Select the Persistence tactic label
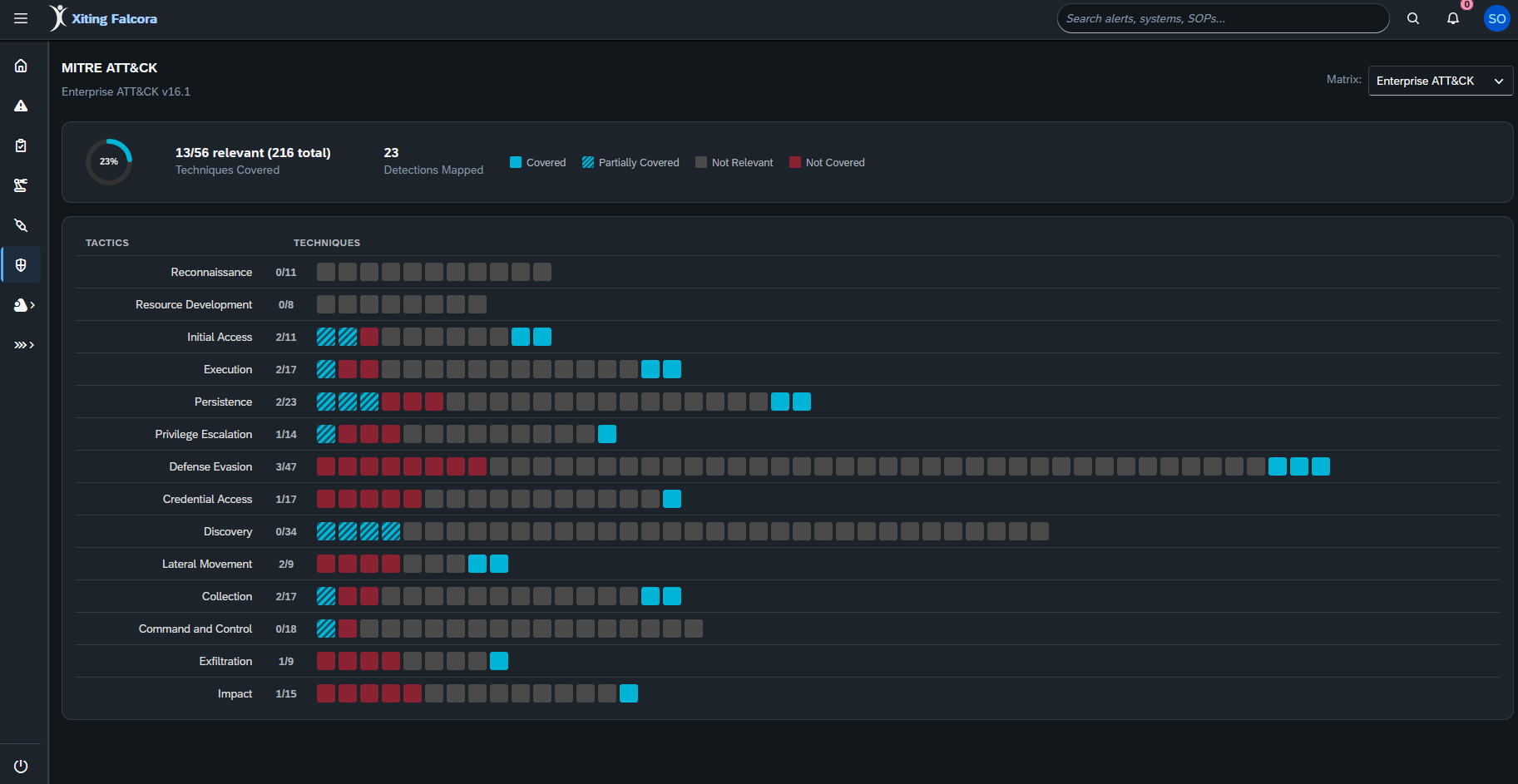 (x=223, y=402)
